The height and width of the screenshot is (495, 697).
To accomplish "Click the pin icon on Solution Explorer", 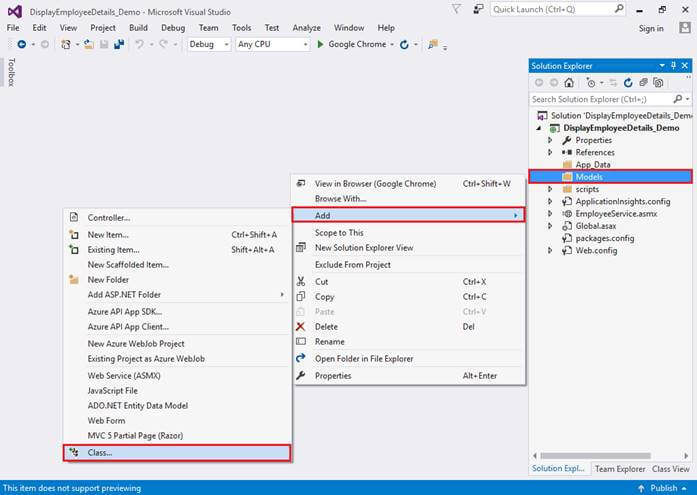I will 674,66.
